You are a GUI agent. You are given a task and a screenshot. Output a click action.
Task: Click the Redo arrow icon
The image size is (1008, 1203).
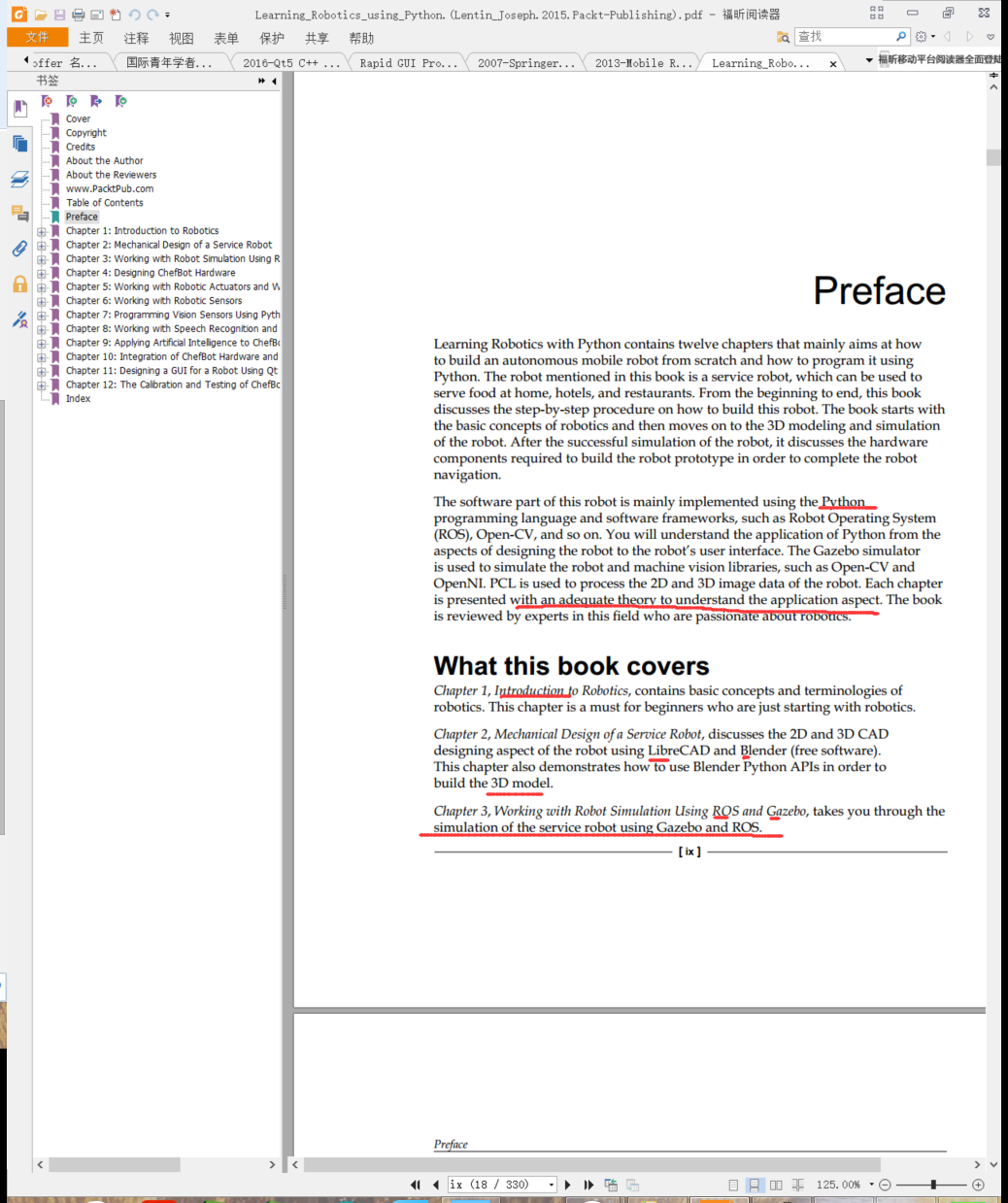[x=153, y=15]
